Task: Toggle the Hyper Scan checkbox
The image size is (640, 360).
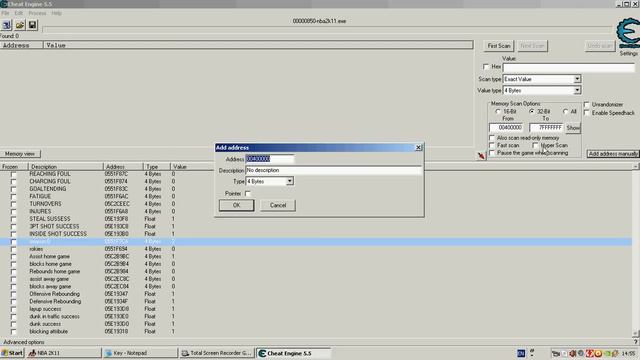Action: pos(536,145)
